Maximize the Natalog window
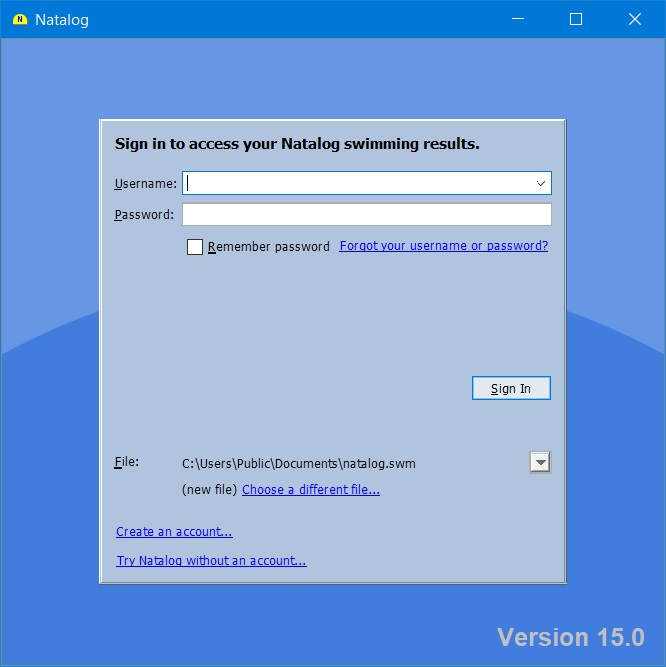This screenshot has height=667, width=666. (576, 19)
